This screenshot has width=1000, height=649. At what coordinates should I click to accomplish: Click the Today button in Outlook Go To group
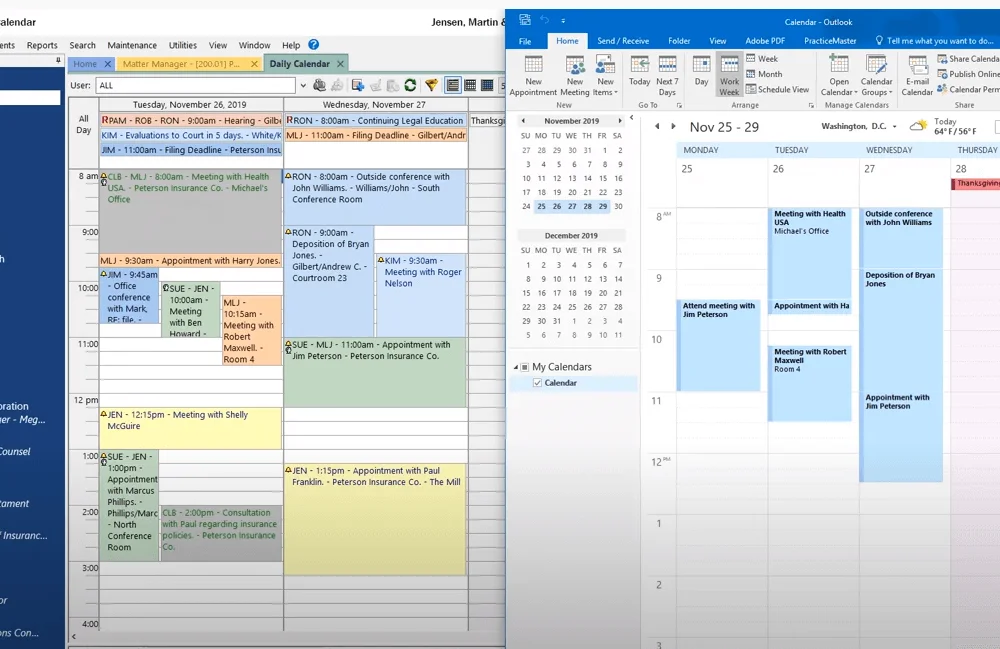tap(640, 70)
